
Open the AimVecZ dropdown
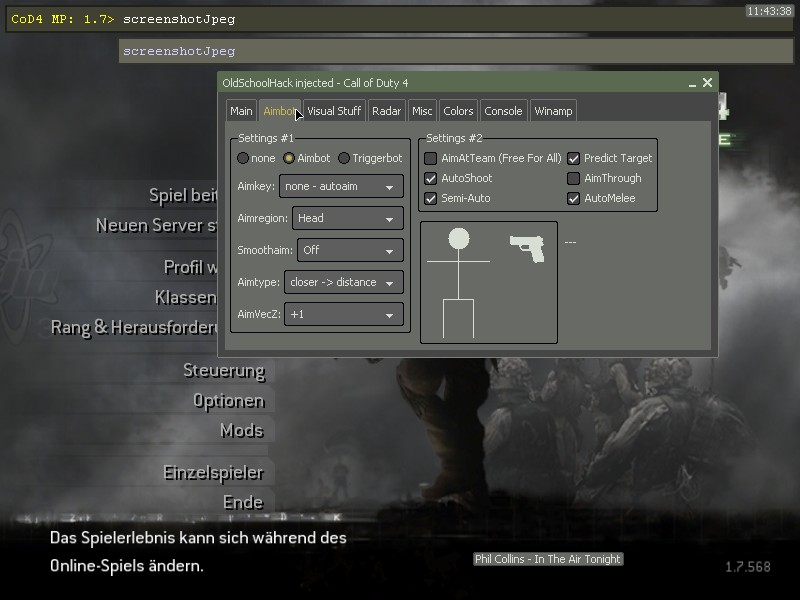pyautogui.click(x=344, y=314)
